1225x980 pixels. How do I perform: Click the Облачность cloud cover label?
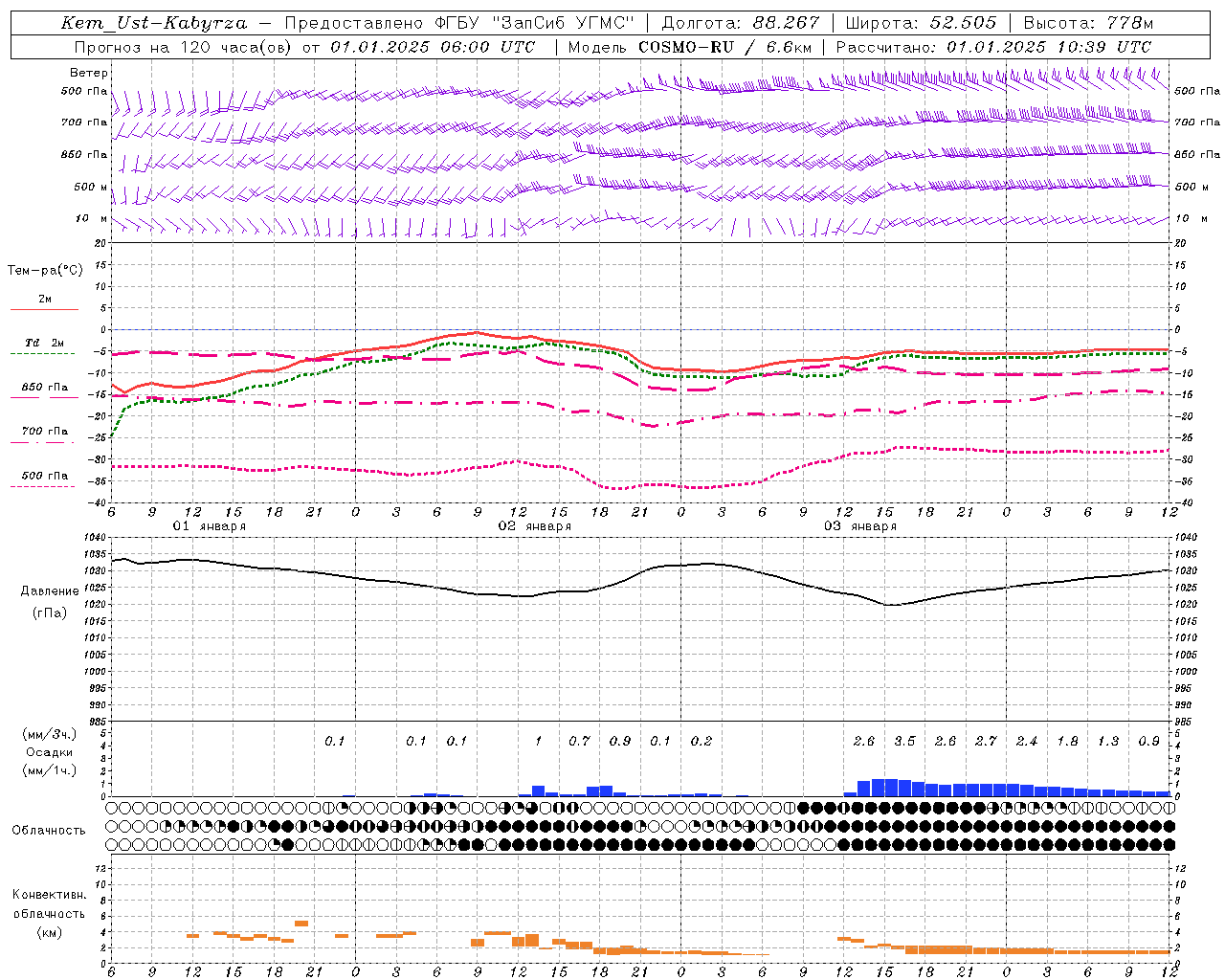tap(49, 831)
